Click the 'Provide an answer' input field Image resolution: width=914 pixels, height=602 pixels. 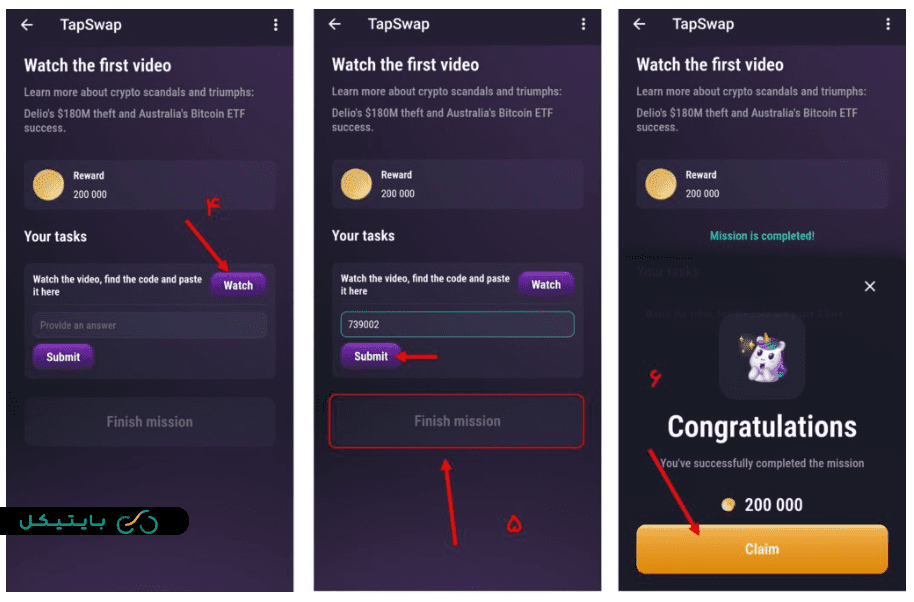(x=149, y=324)
